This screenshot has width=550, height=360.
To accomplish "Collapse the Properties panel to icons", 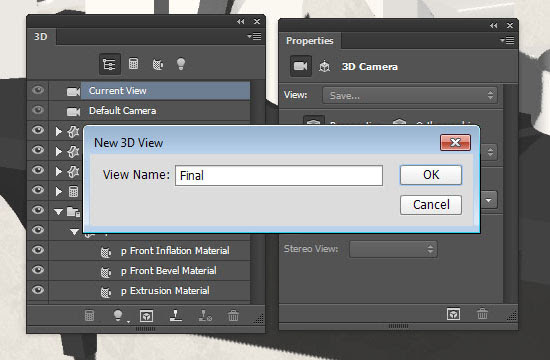I will click(494, 26).
